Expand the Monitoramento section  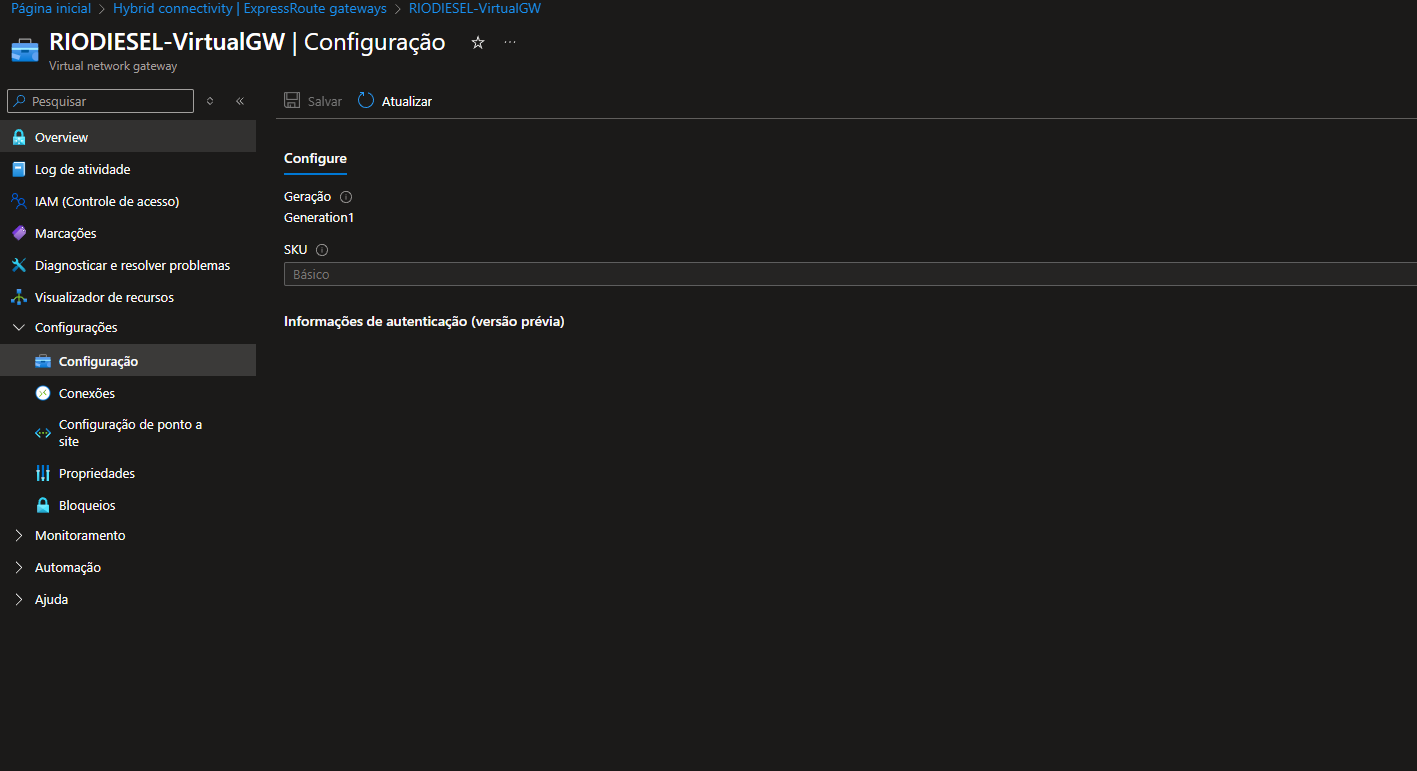coord(17,535)
